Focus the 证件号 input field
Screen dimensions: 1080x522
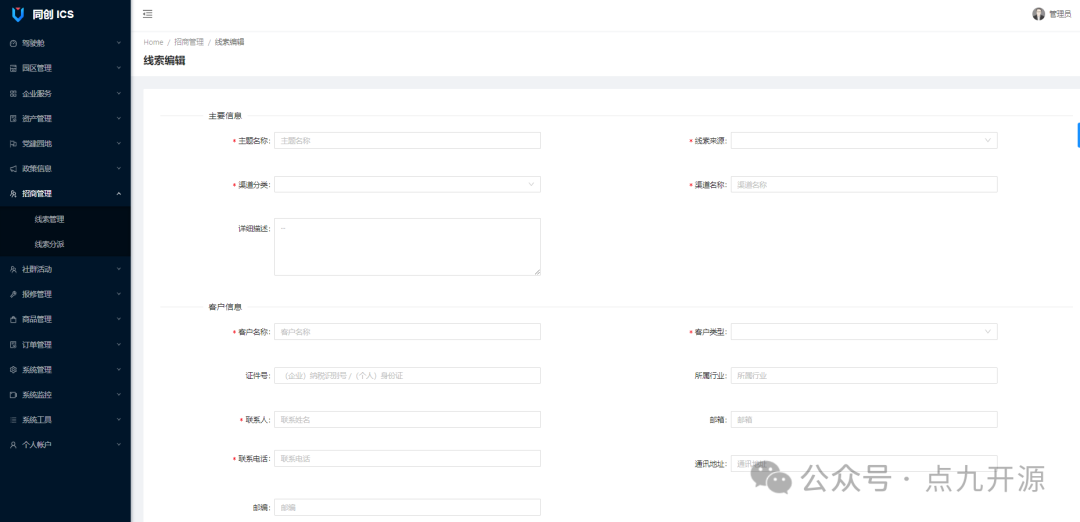click(407, 375)
